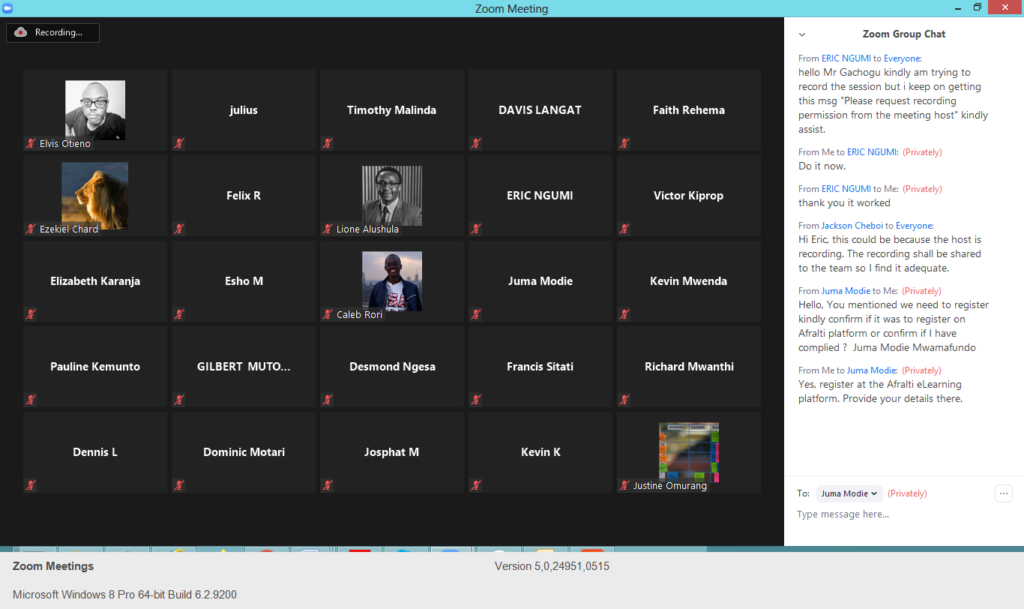Click ERIC NGUMI sender link in first message

tap(846, 58)
